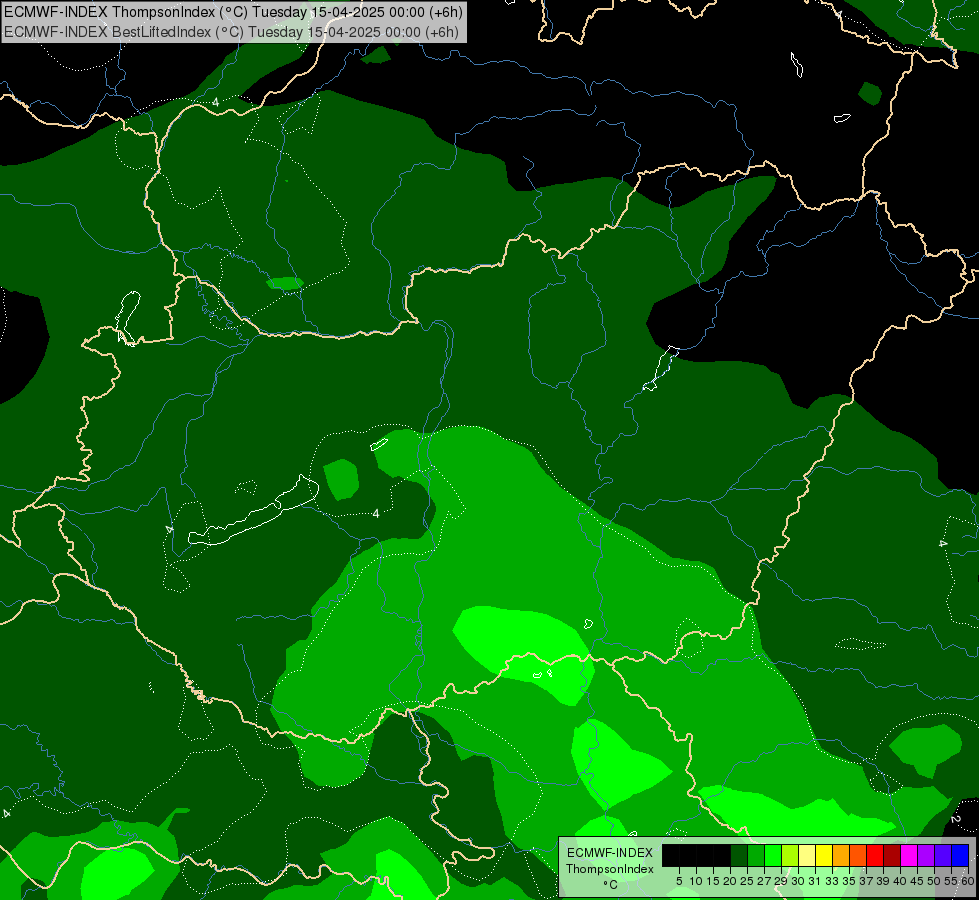This screenshot has height=900, width=979.
Task: Click the lime 29–30 legend swatch
Action: pyautogui.click(x=790, y=855)
